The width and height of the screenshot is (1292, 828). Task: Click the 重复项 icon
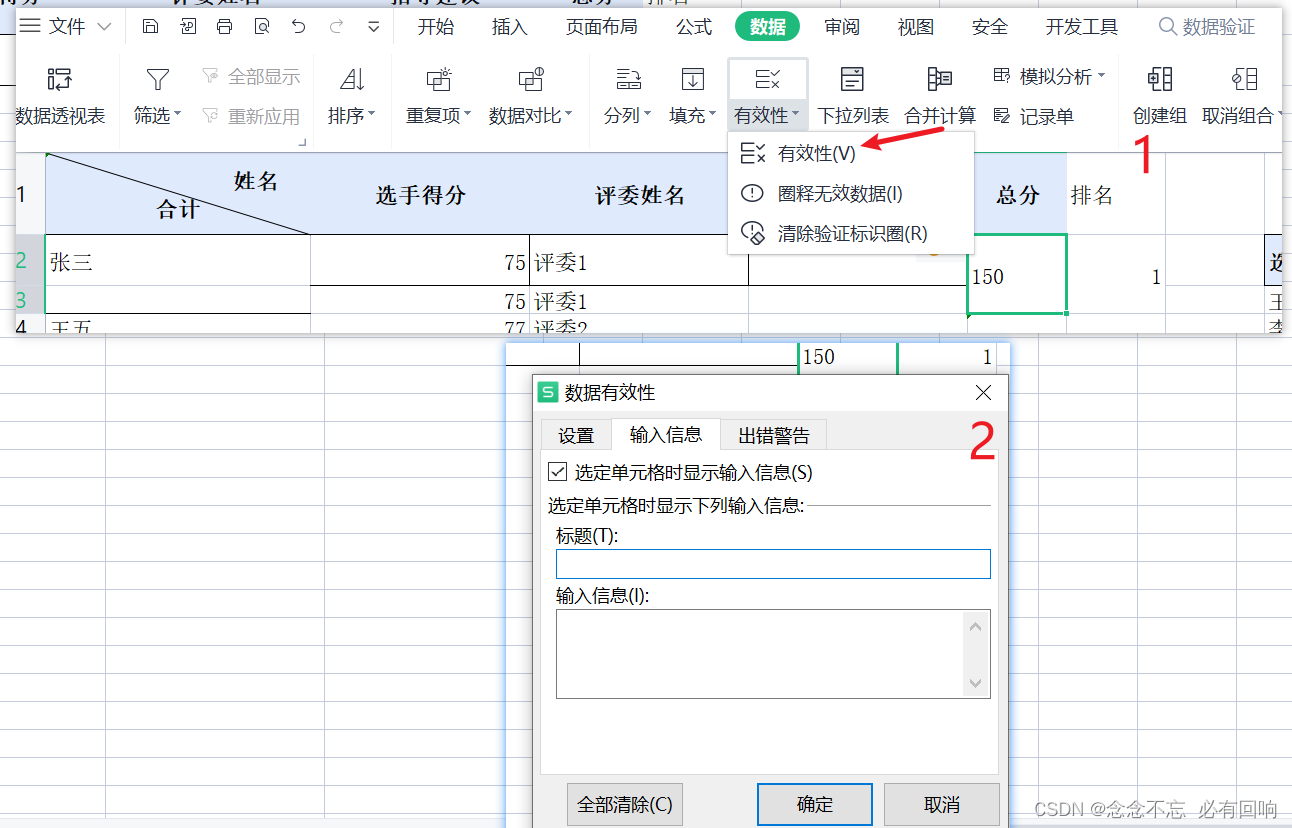(x=439, y=80)
